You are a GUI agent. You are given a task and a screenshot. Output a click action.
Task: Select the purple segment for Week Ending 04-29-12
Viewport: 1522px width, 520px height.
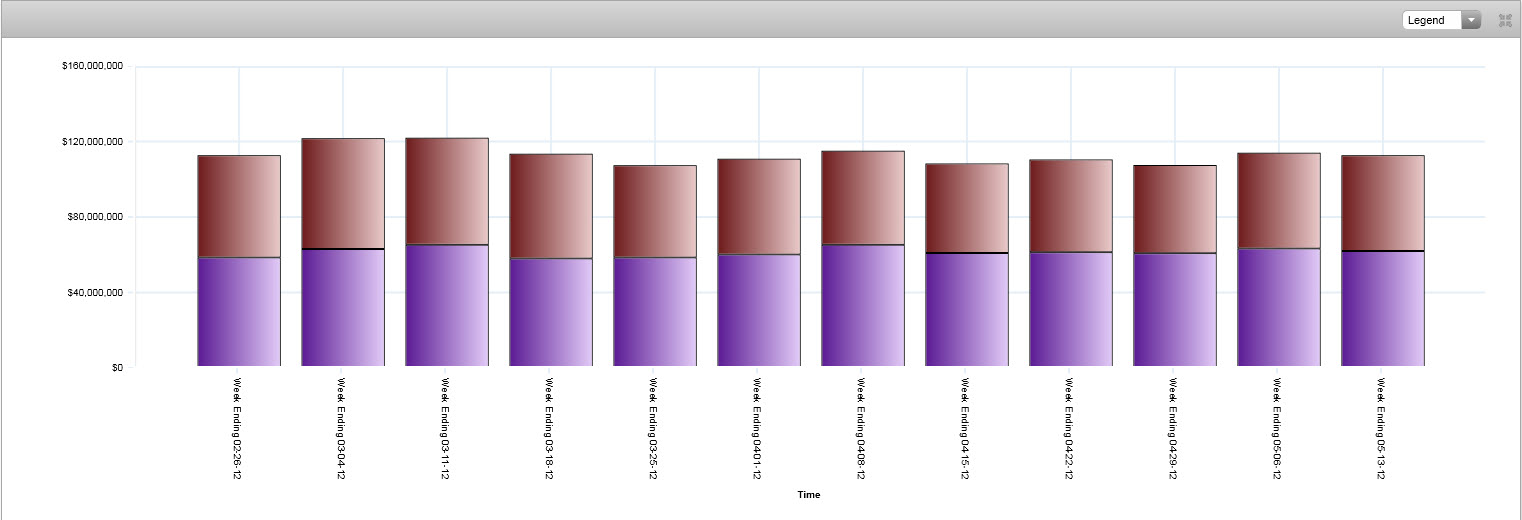point(1175,310)
